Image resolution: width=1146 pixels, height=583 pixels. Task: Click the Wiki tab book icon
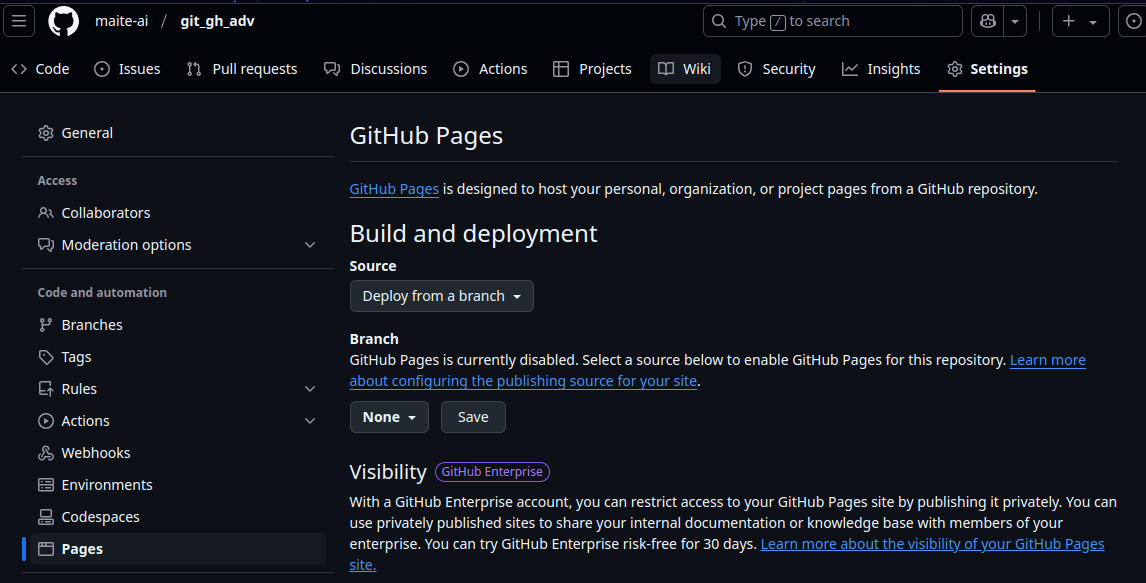(666, 69)
